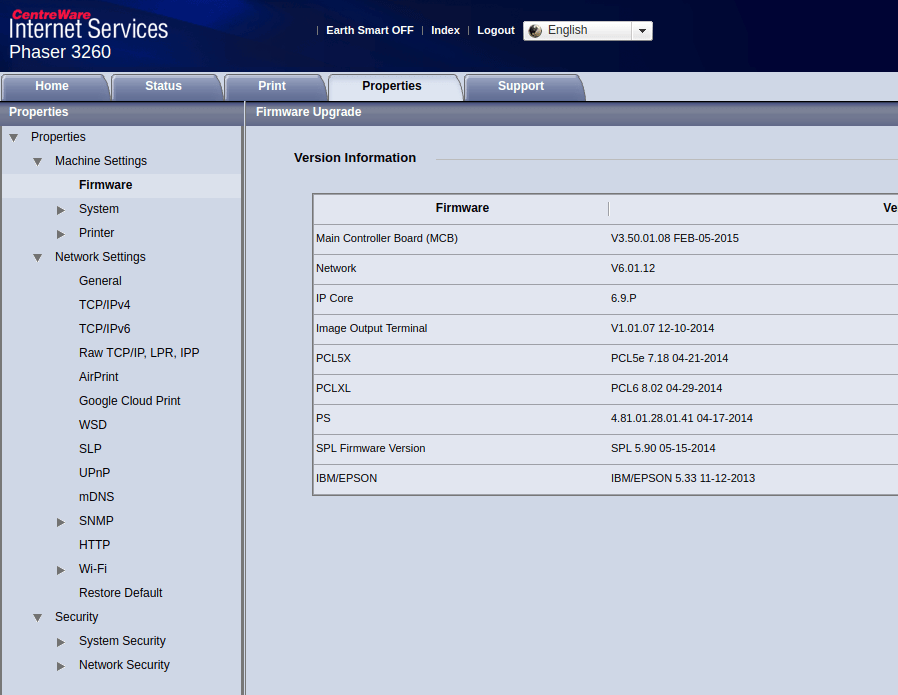This screenshot has width=898, height=695.
Task: Open Raw TCP/IP, LPR, IPP settings
Action: (x=139, y=353)
